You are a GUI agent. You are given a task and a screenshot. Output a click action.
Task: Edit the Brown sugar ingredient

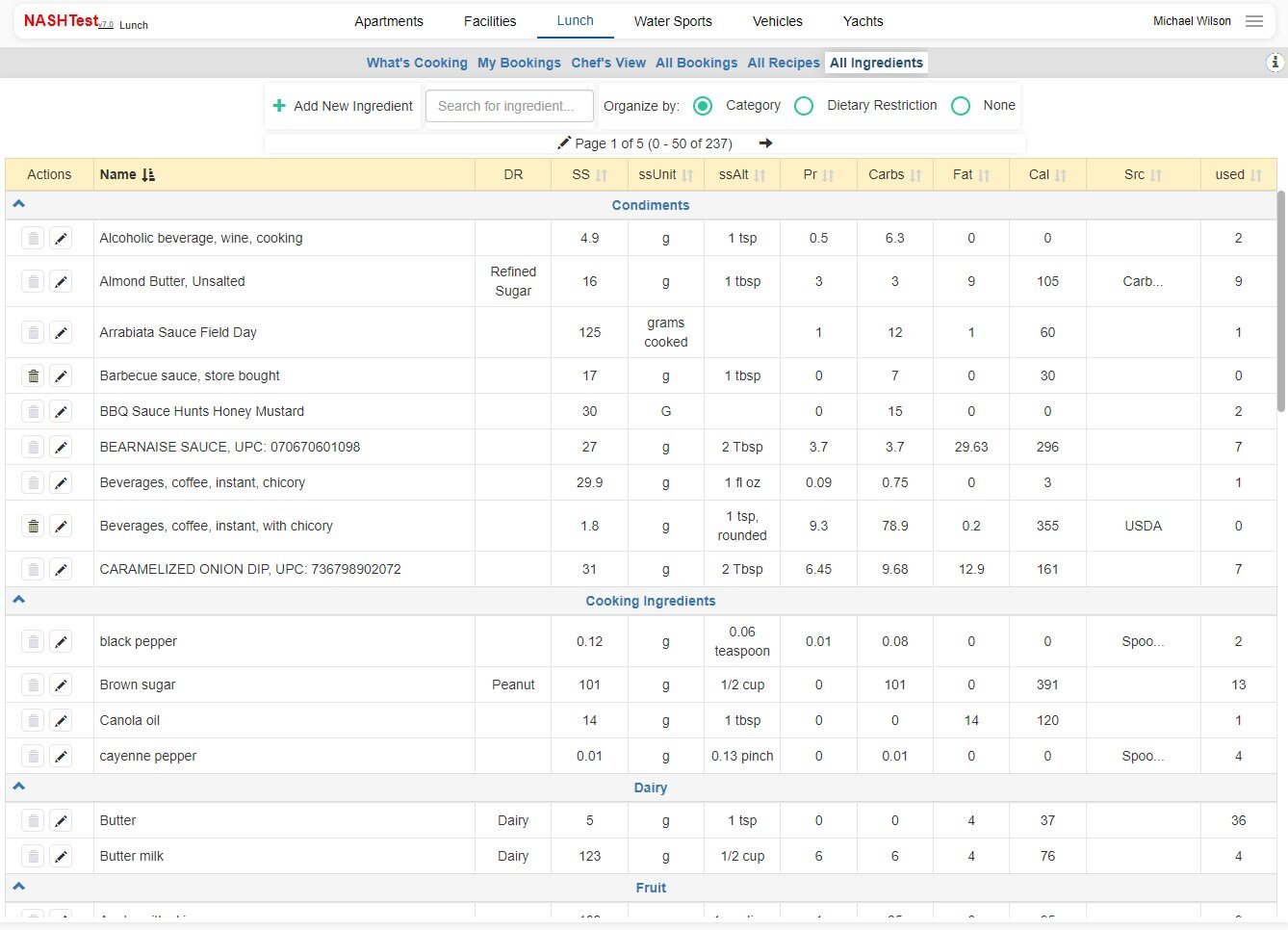(x=61, y=685)
